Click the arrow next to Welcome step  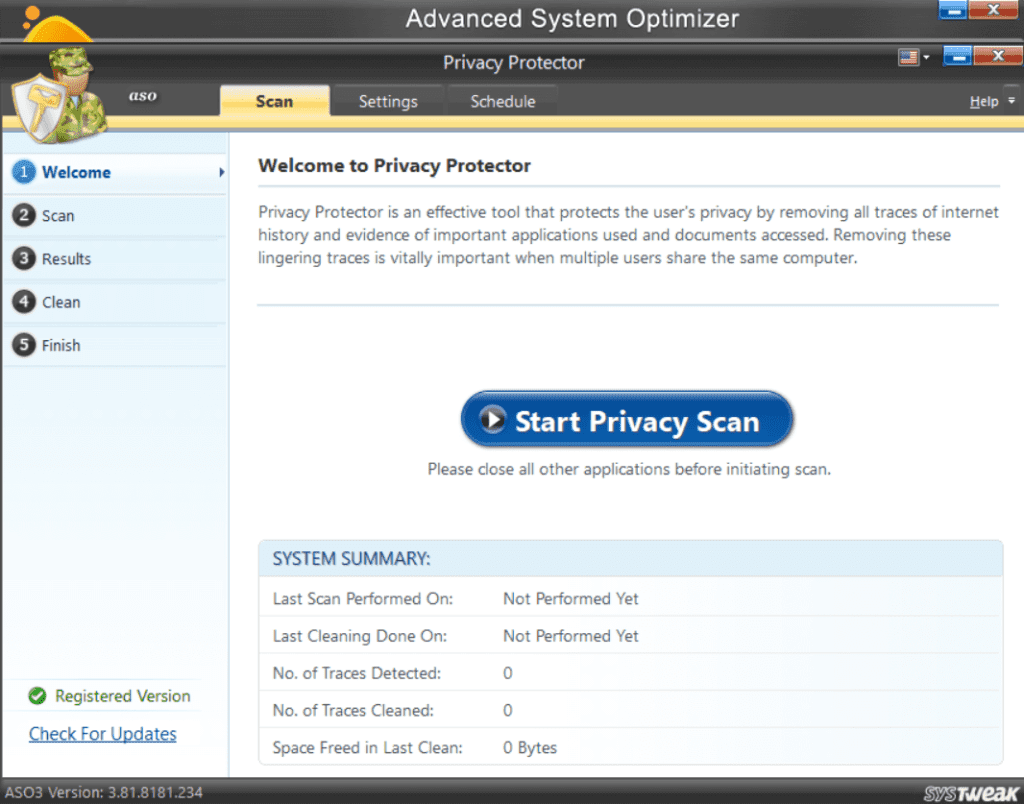[x=222, y=172]
